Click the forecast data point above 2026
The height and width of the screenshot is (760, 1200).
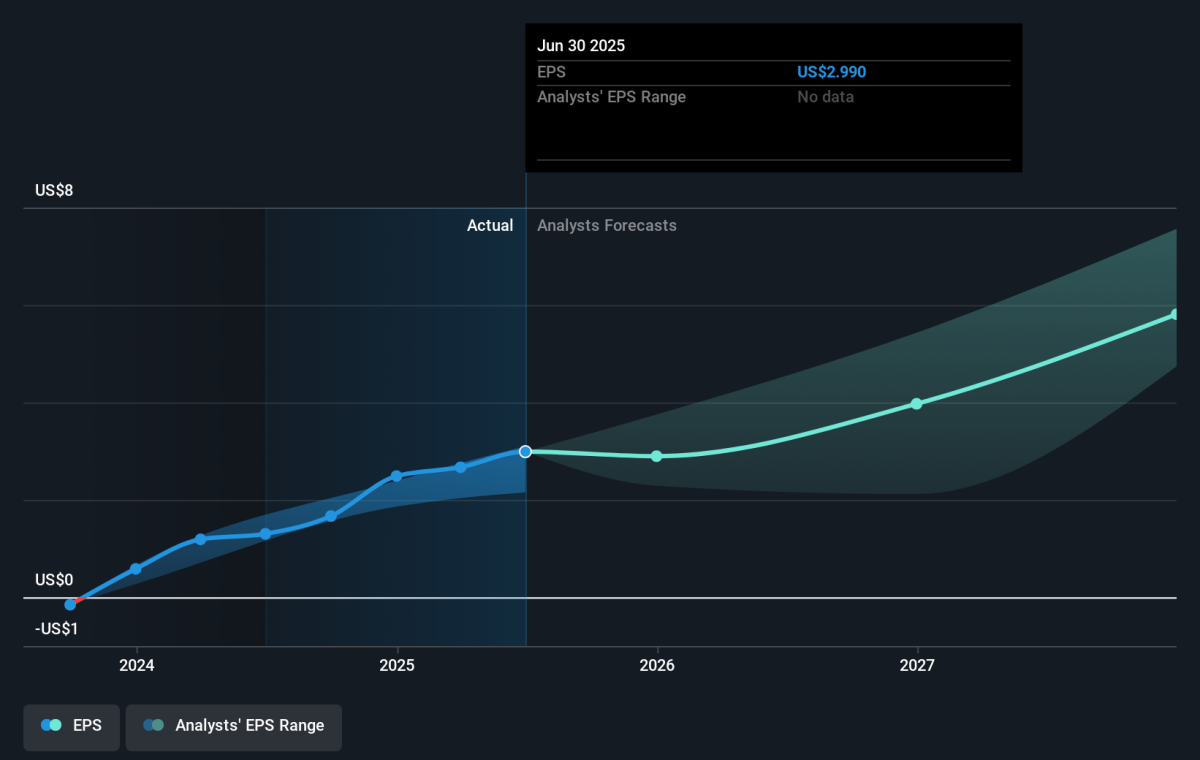(657, 456)
